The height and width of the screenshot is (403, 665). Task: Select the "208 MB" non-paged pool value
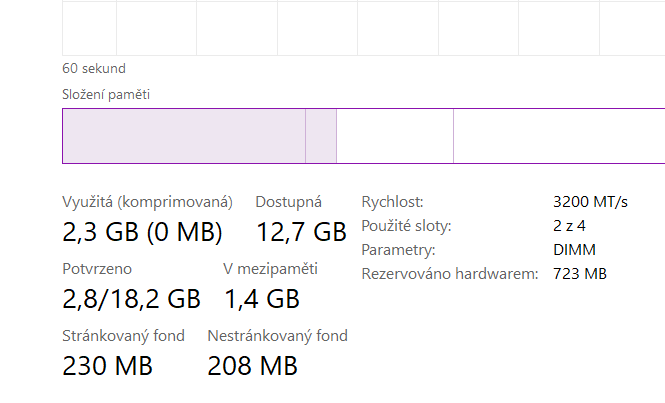253,366
